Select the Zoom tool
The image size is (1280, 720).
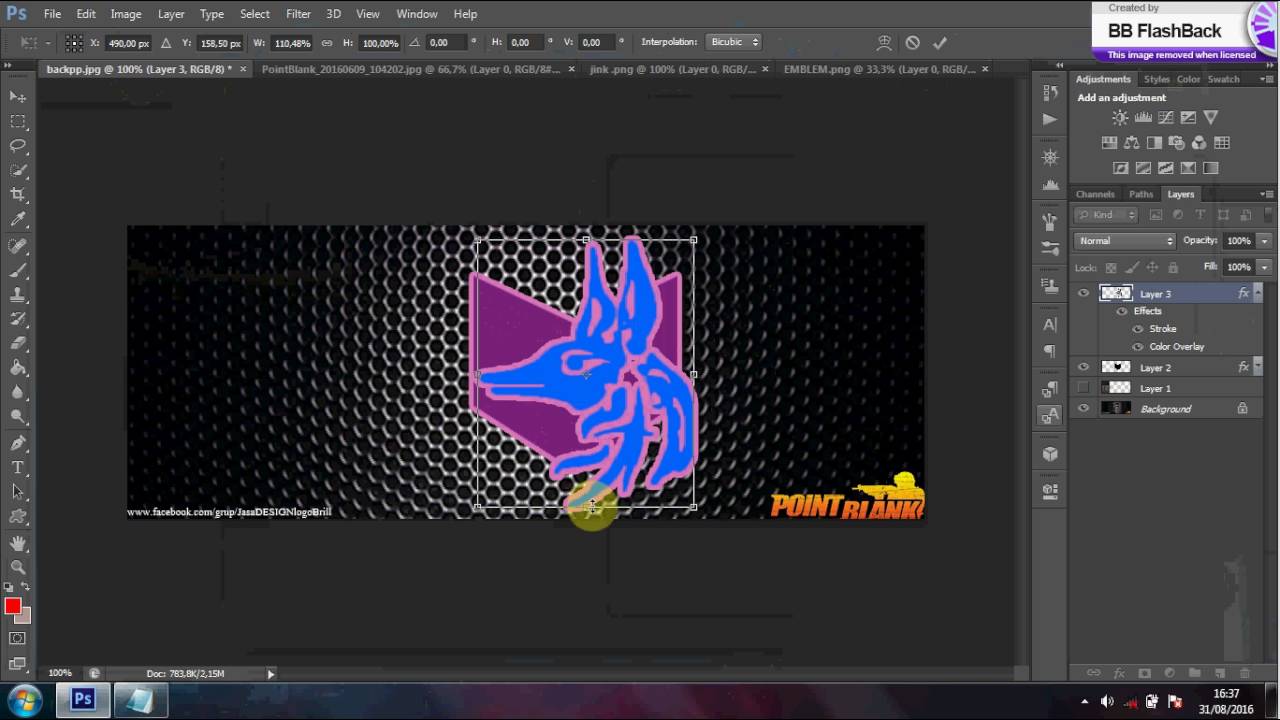click(18, 567)
